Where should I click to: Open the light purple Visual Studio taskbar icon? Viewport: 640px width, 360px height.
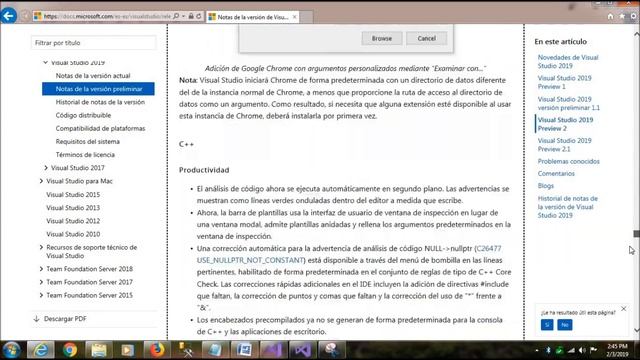pyautogui.click(x=273, y=350)
